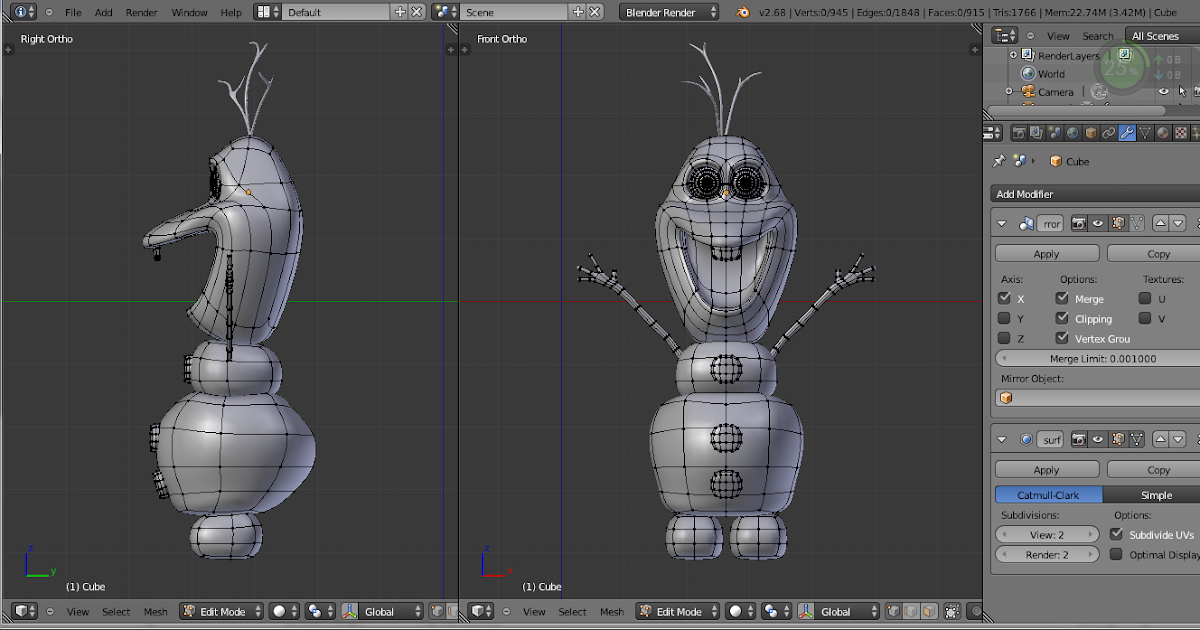Open the Texture properties tab

(1179, 132)
